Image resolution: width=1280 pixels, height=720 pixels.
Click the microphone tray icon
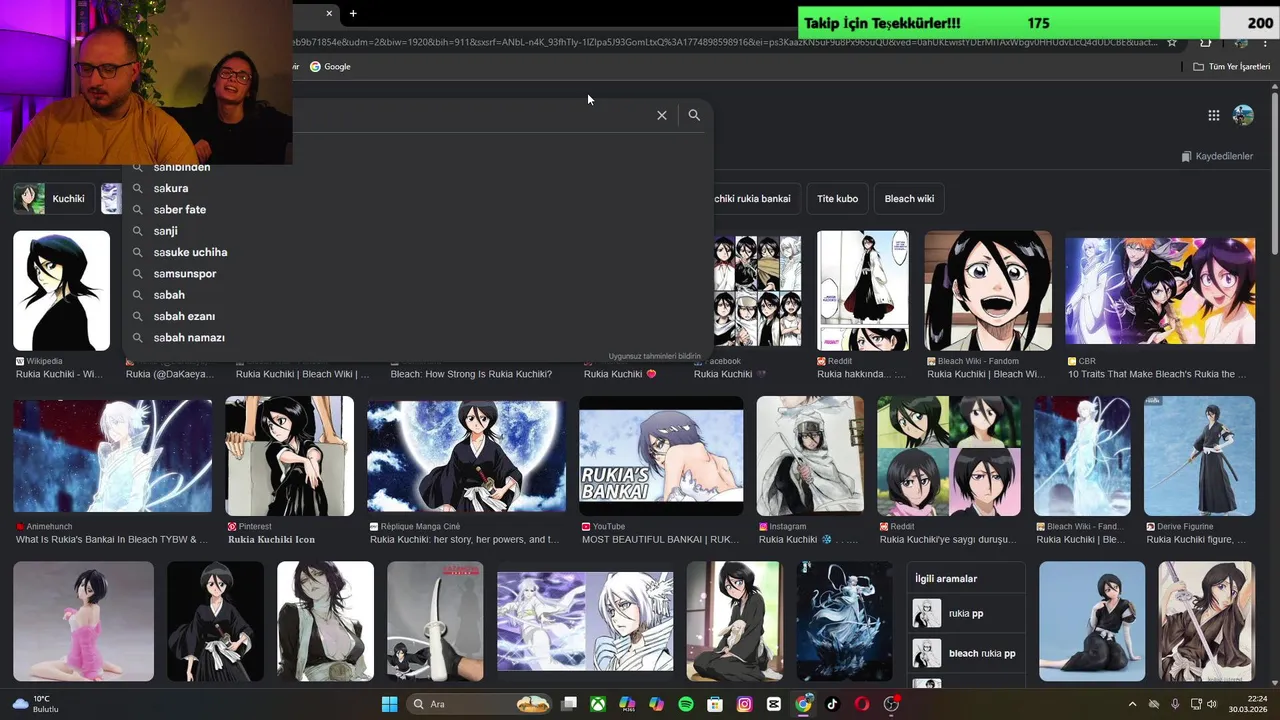click(x=1175, y=704)
